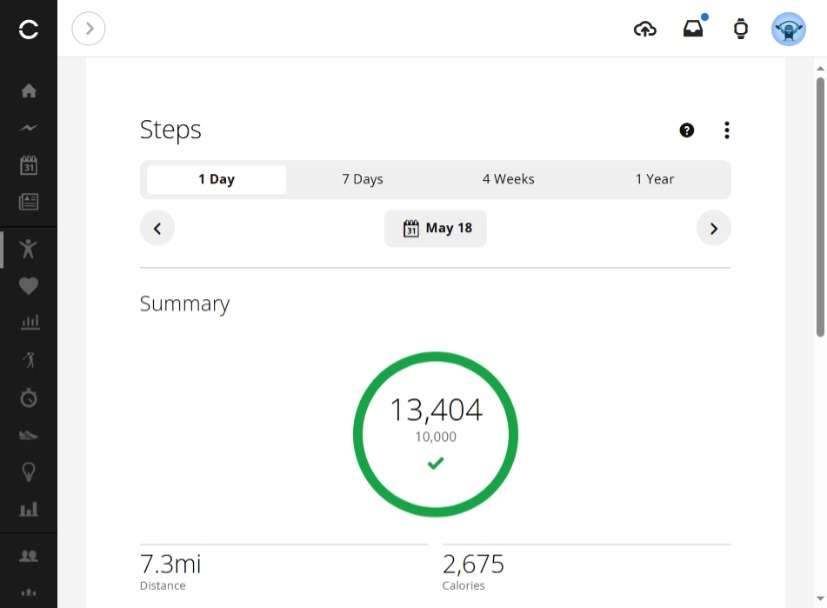
Task: Click the page vertical scrollbar thumb
Action: pyautogui.click(x=820, y=207)
